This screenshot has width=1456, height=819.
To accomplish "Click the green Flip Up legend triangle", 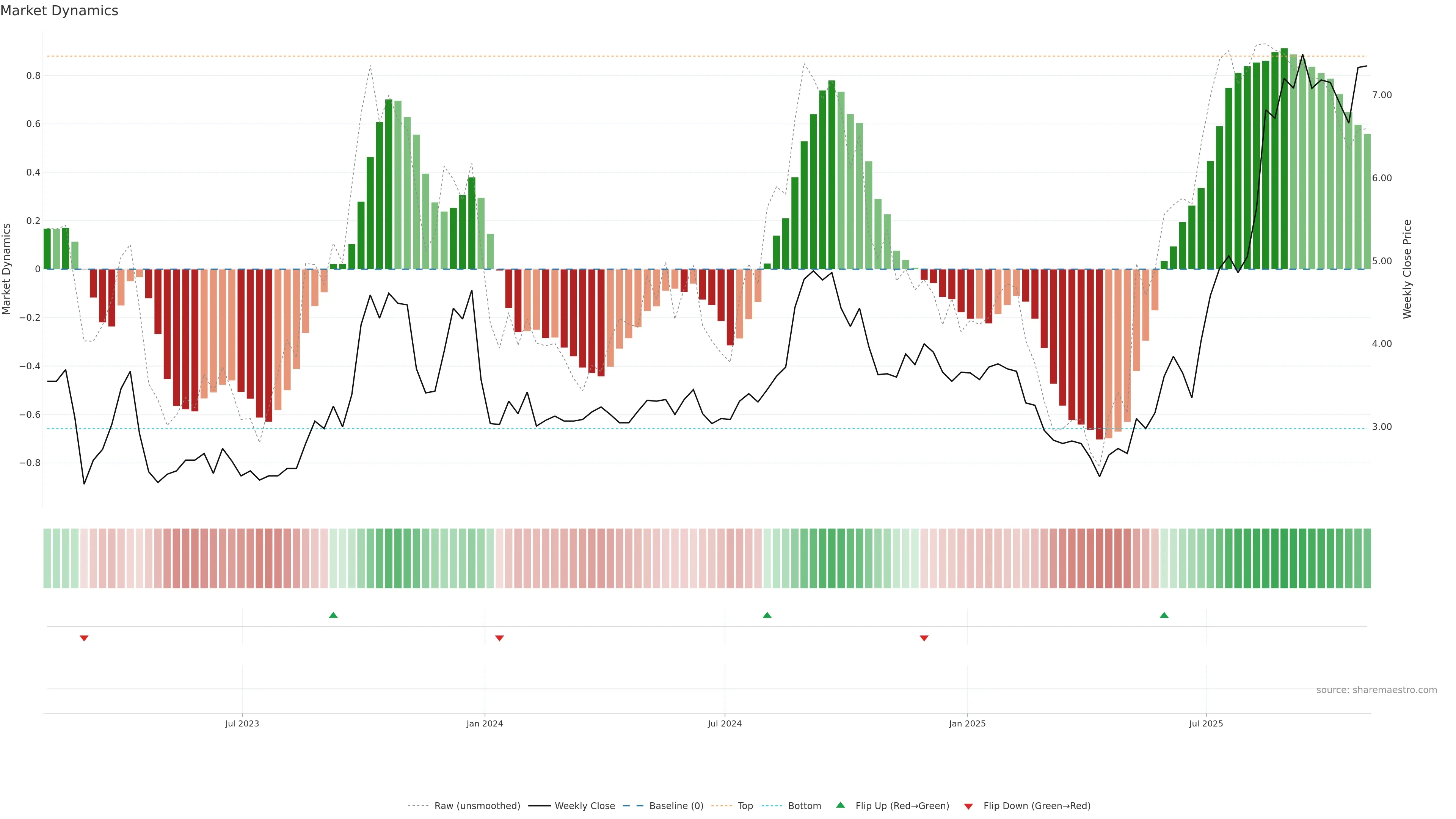I will point(840,805).
